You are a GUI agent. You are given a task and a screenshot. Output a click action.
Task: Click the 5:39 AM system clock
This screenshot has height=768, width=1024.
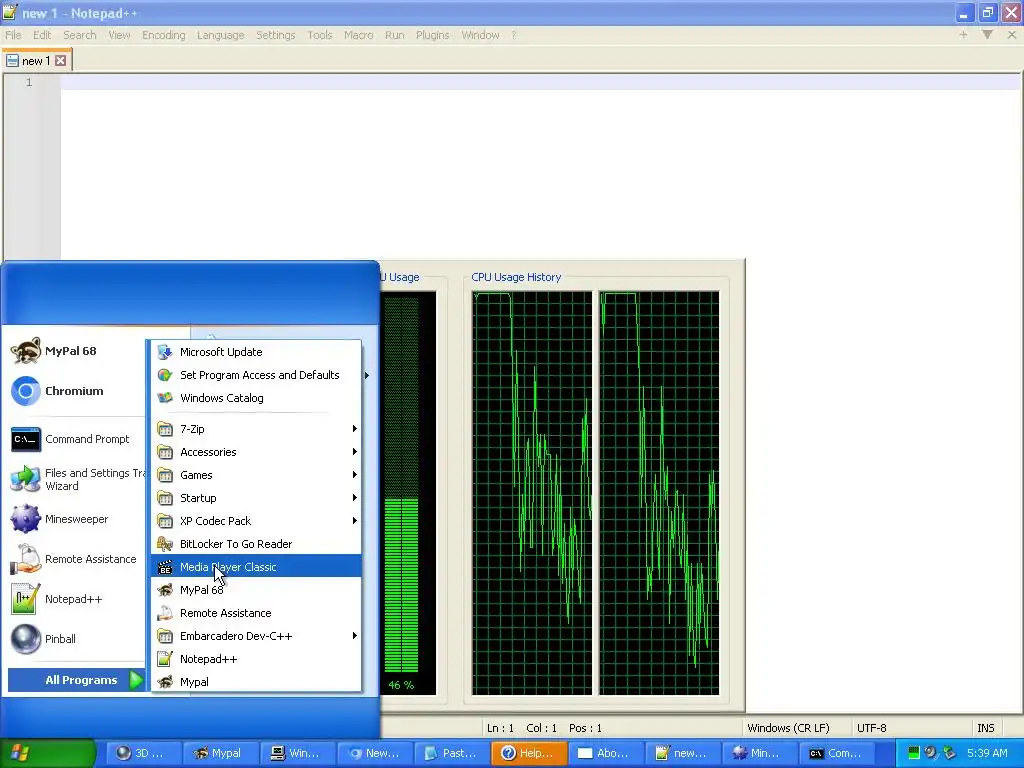tap(987, 753)
